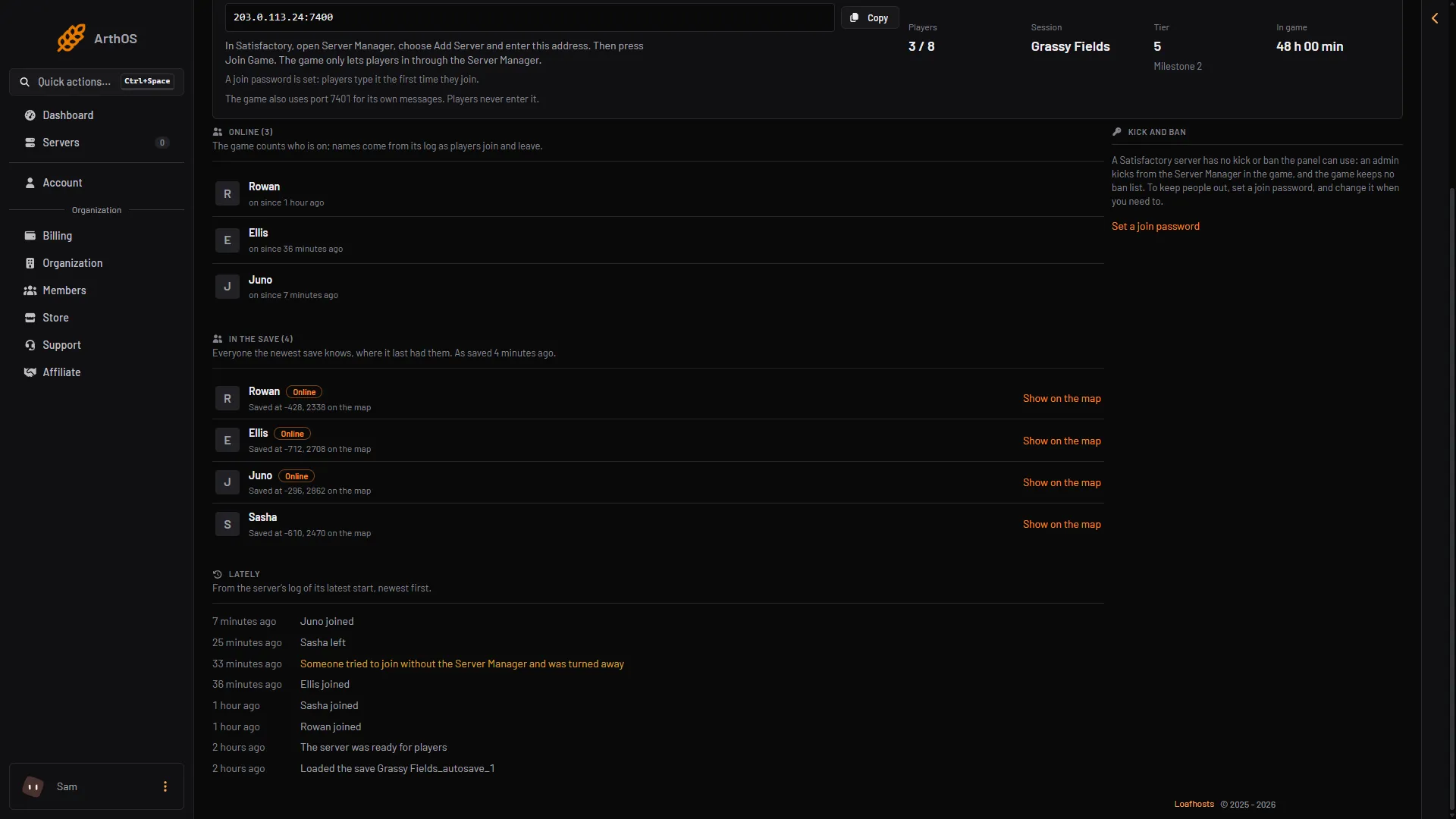Click the R avatar of Rowan in Online list

pos(227,194)
